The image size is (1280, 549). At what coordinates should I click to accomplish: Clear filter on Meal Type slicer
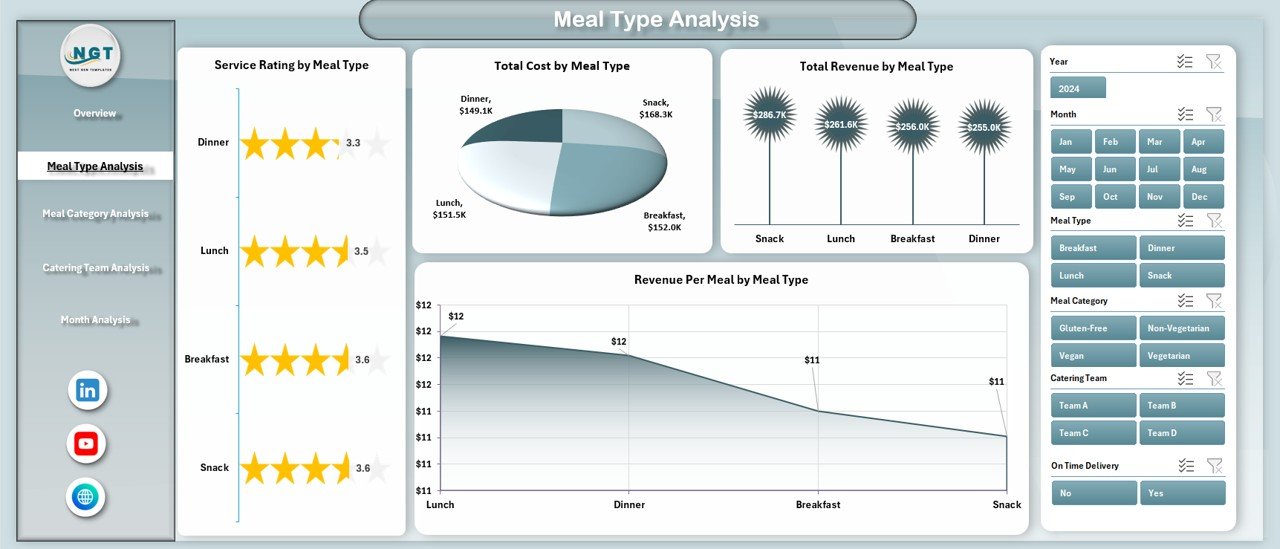(x=1213, y=221)
